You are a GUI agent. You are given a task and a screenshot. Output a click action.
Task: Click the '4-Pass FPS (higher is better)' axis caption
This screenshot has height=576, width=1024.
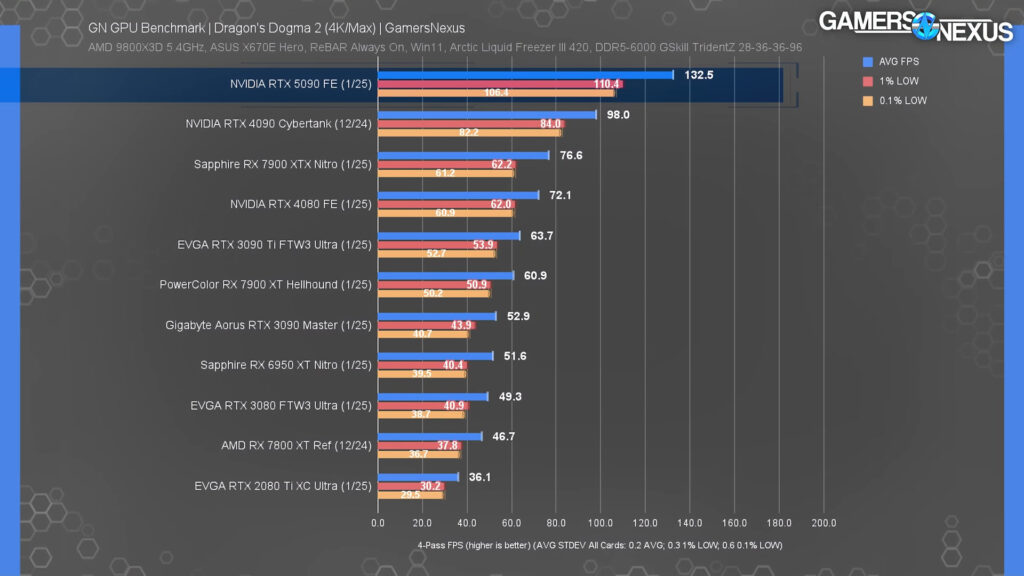pos(600,545)
